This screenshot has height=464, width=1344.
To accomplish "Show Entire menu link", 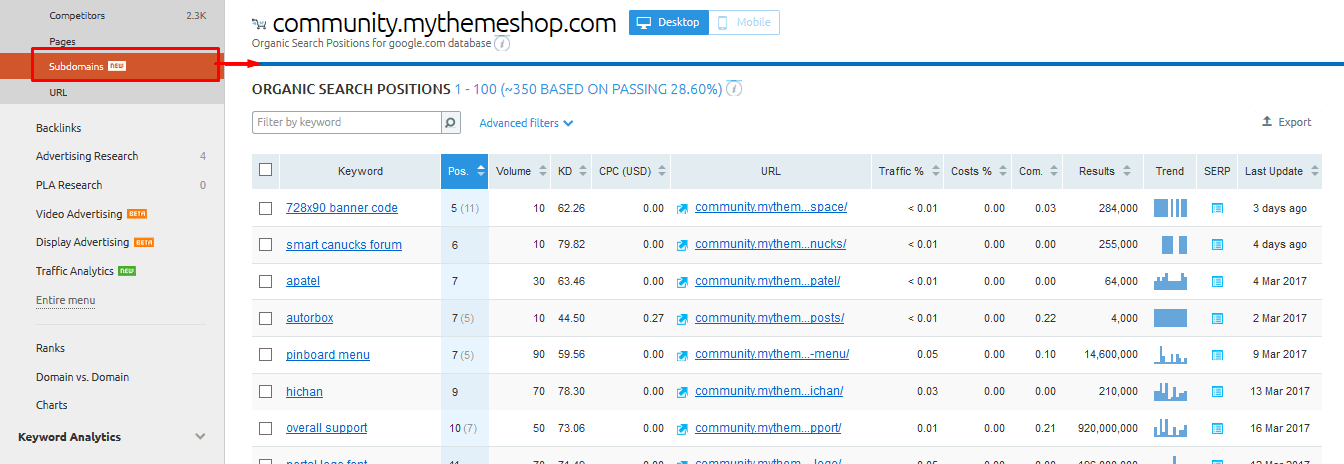I will 66,300.
